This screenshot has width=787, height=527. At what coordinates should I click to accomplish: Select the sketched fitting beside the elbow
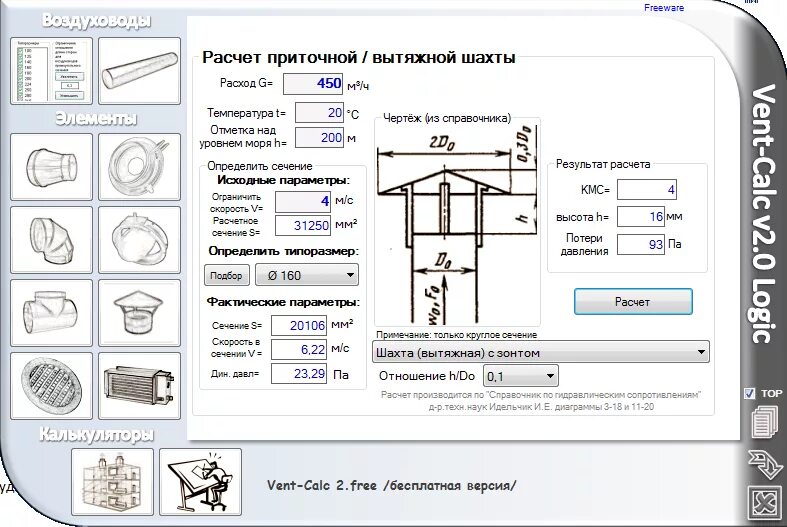point(140,239)
